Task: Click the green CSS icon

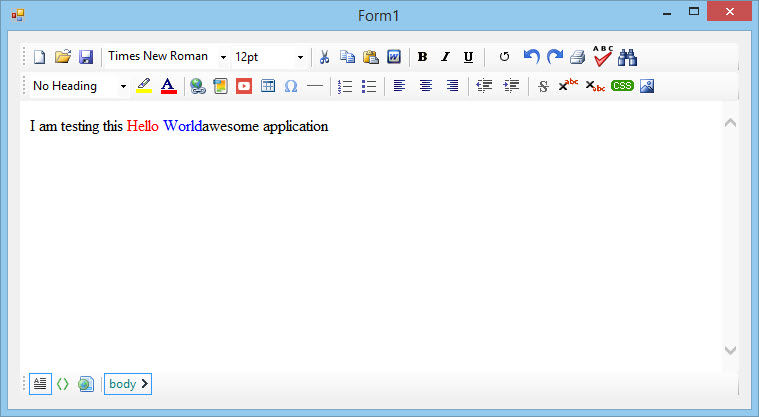Action: 622,86
